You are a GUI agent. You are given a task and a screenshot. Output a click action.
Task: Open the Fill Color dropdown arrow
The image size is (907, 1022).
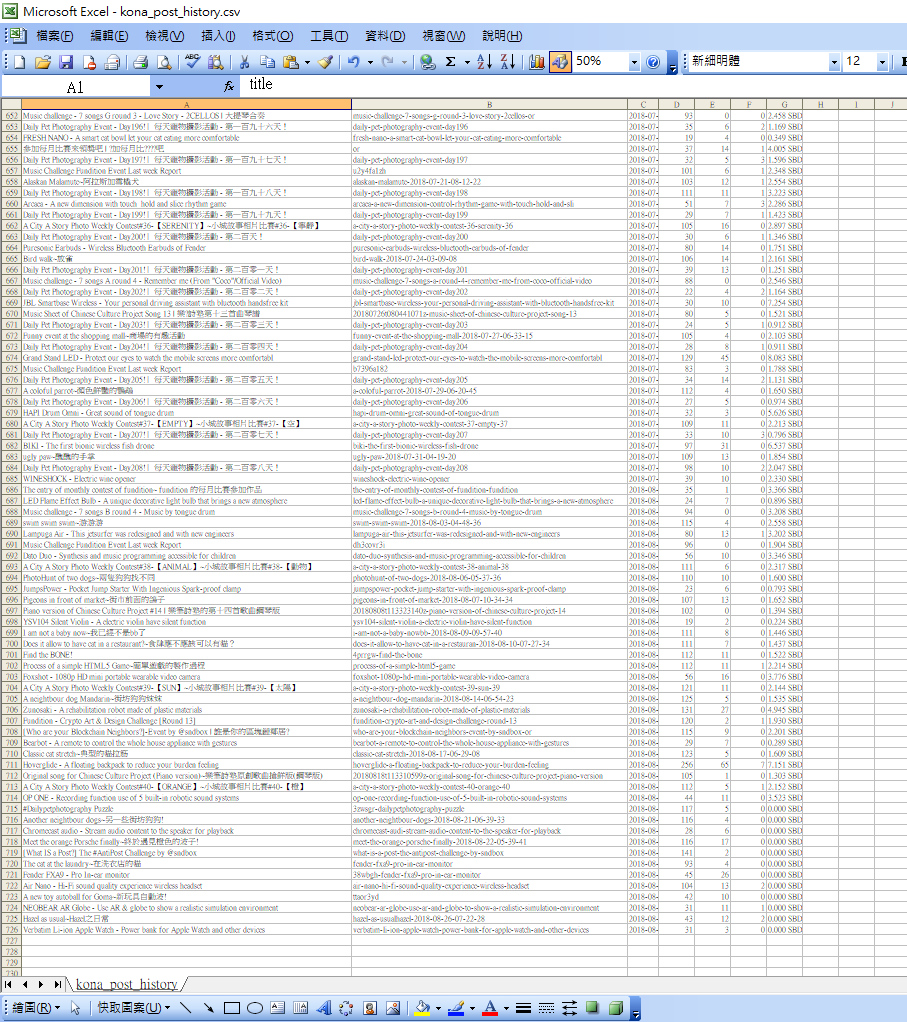(x=438, y=1008)
